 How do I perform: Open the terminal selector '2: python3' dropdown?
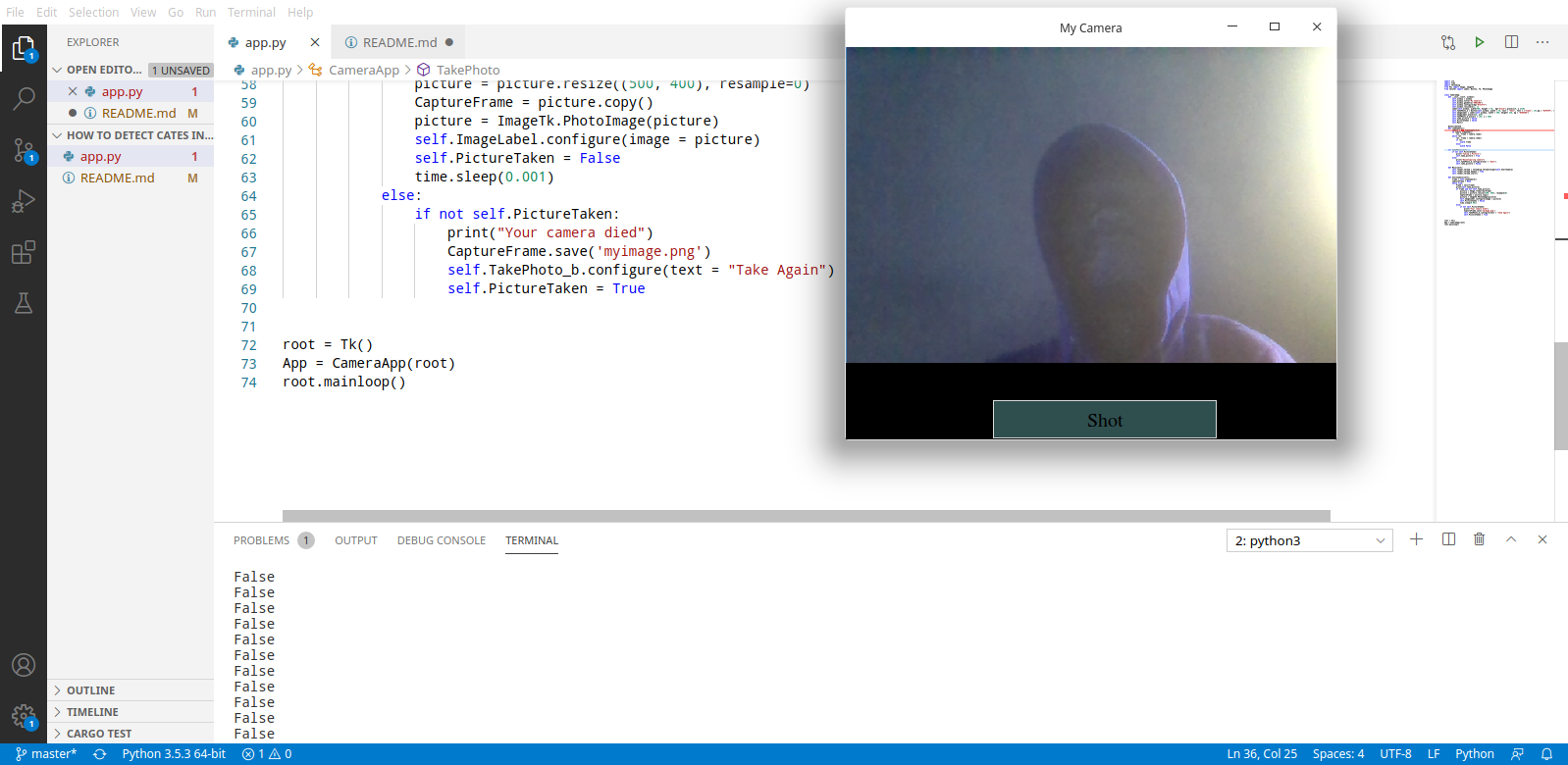tap(1309, 540)
